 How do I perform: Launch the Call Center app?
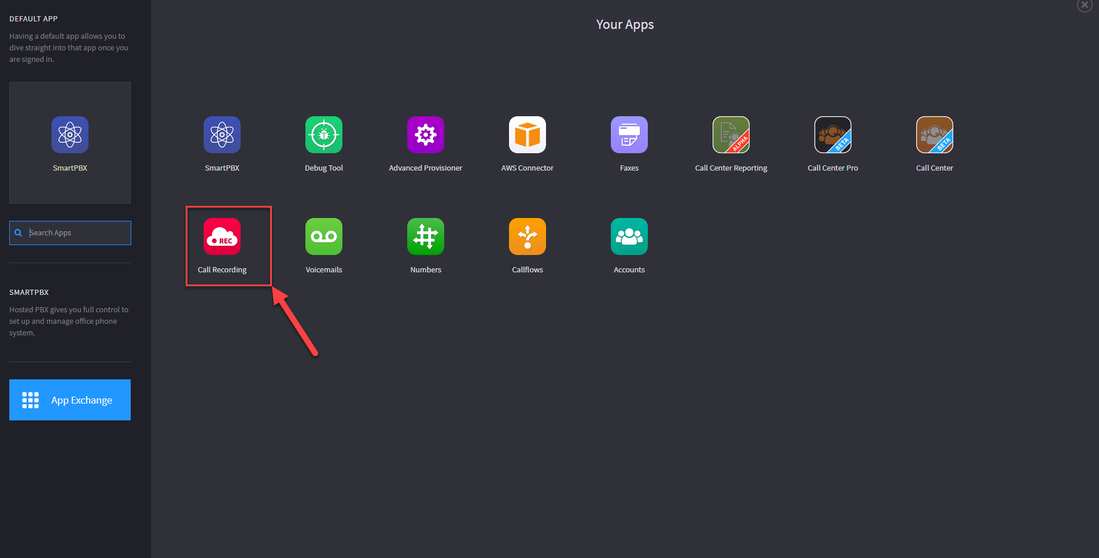coord(934,135)
